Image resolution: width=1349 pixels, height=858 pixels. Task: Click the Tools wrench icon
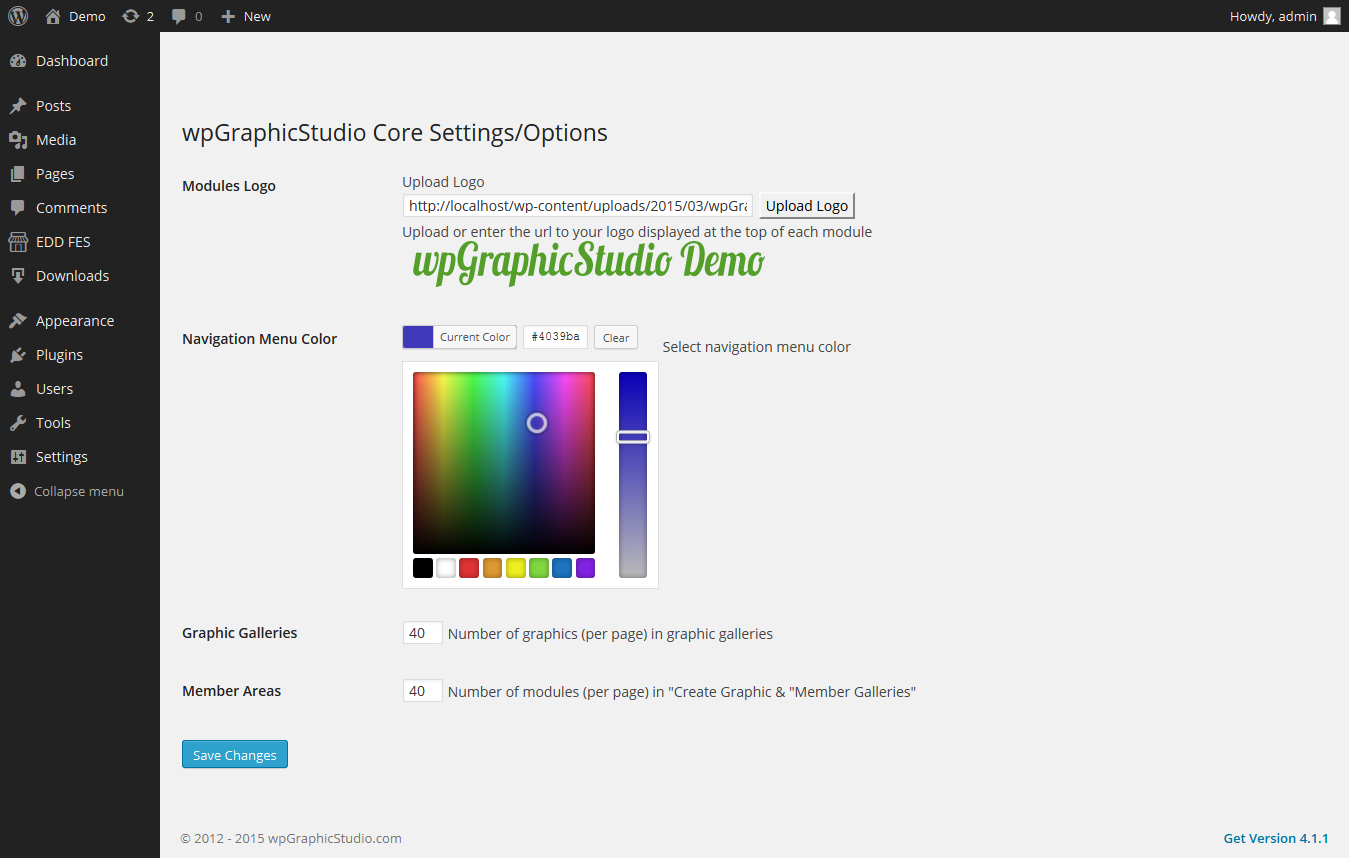(x=18, y=423)
